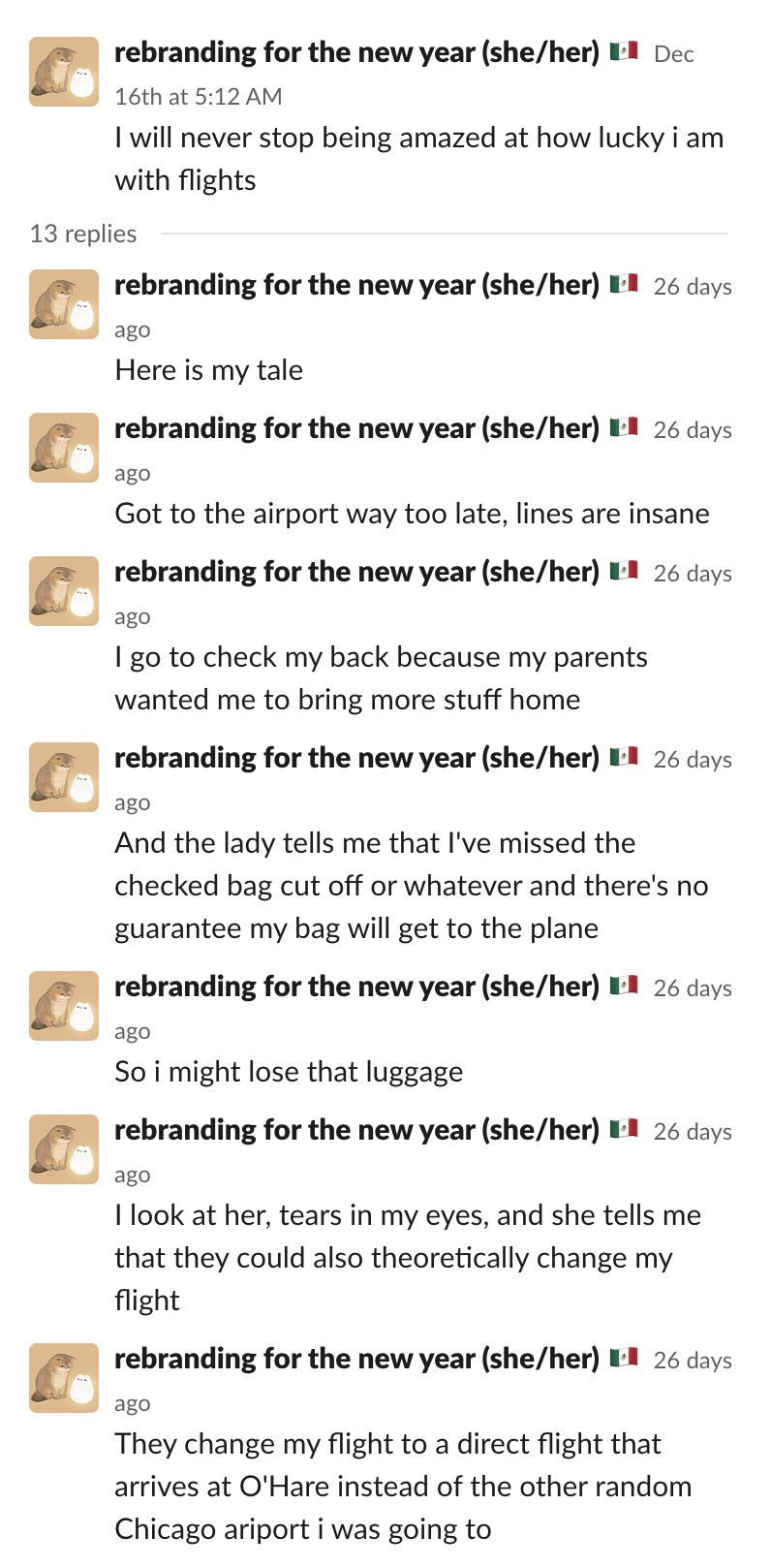Open timestamp on 'Got to the airport' reply
771x1568 pixels.
423,451
